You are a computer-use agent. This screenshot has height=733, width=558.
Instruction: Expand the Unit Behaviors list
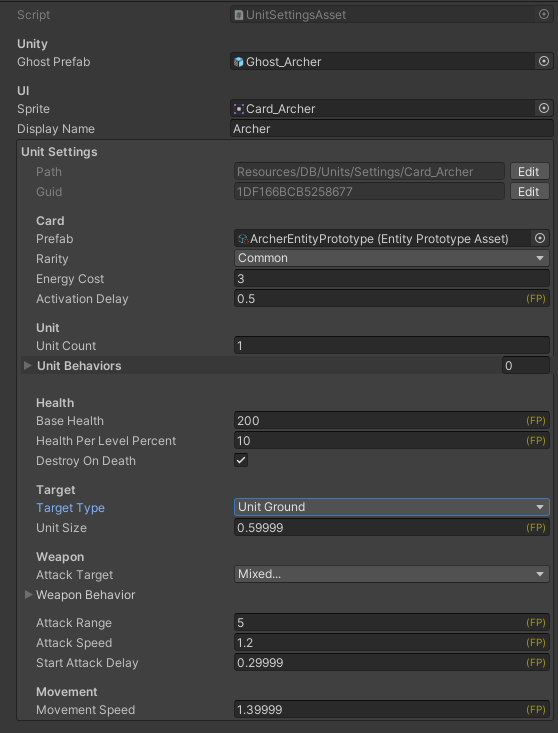click(x=28, y=366)
